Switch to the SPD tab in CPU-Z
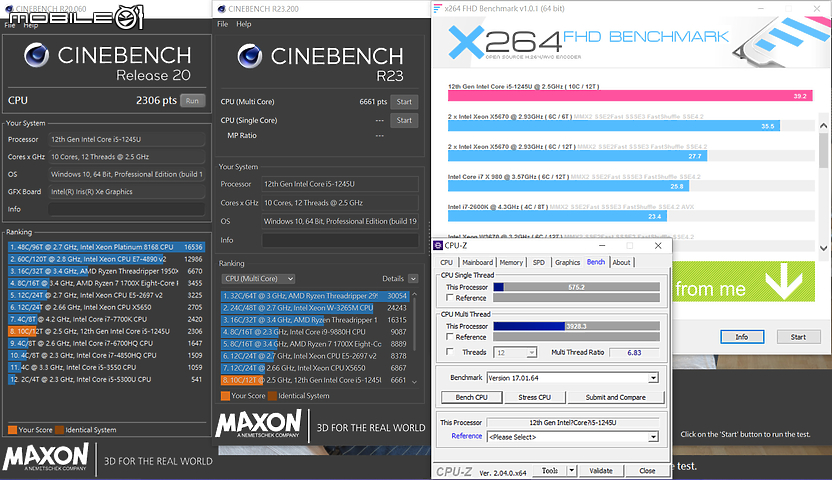The image size is (832, 480). click(539, 262)
